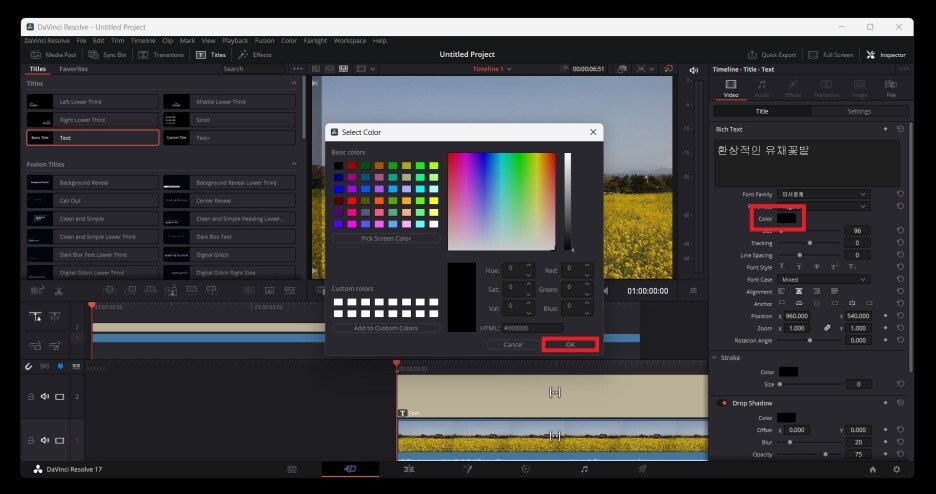Click the boring detector icon in timeline toolbar

[x=37, y=291]
